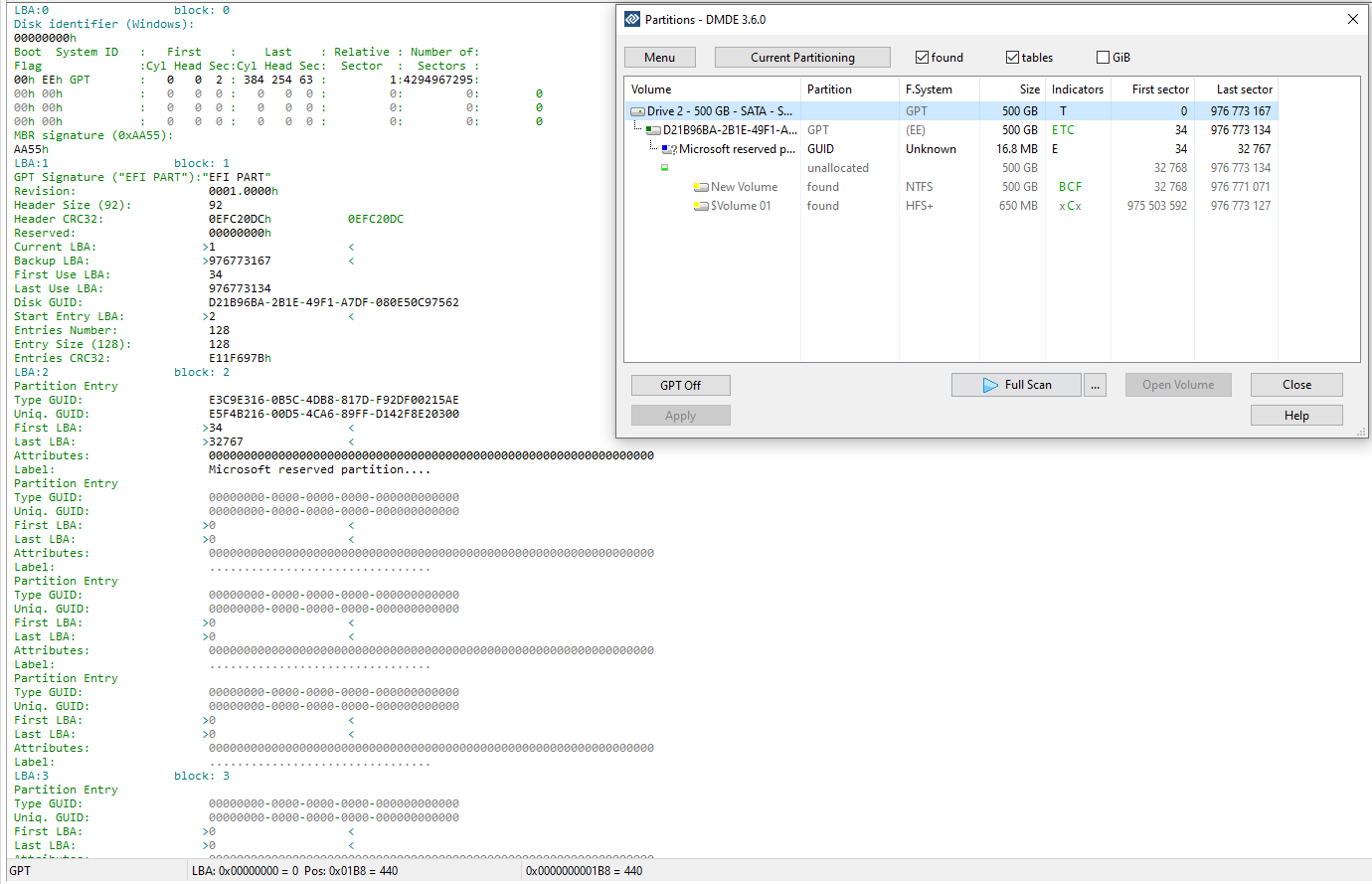This screenshot has width=1372, height=884.
Task: Click the Uniq. GUID E5F4B216 value
Action: tap(334, 414)
